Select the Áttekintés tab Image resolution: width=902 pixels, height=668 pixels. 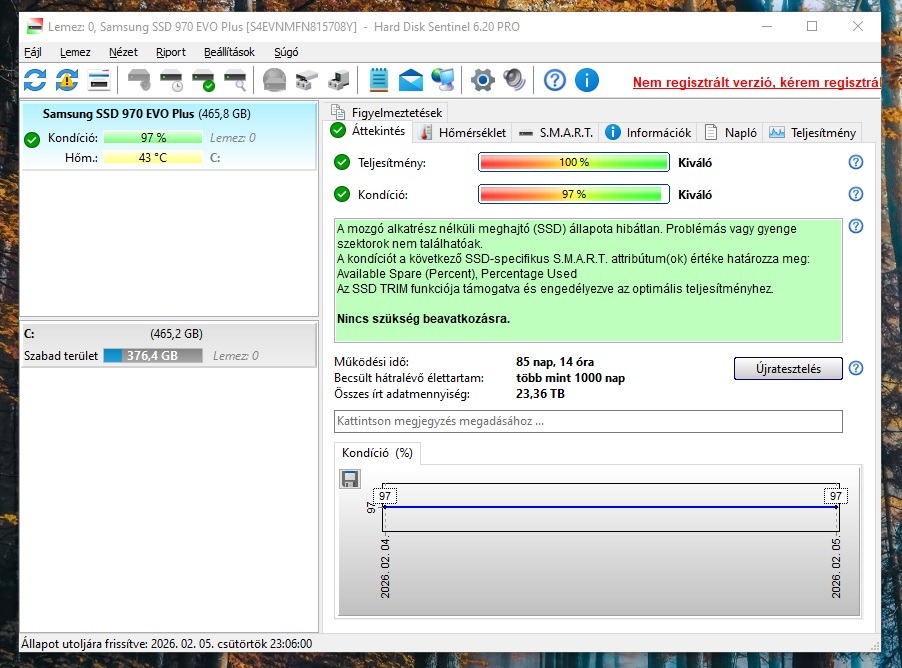[x=368, y=131]
